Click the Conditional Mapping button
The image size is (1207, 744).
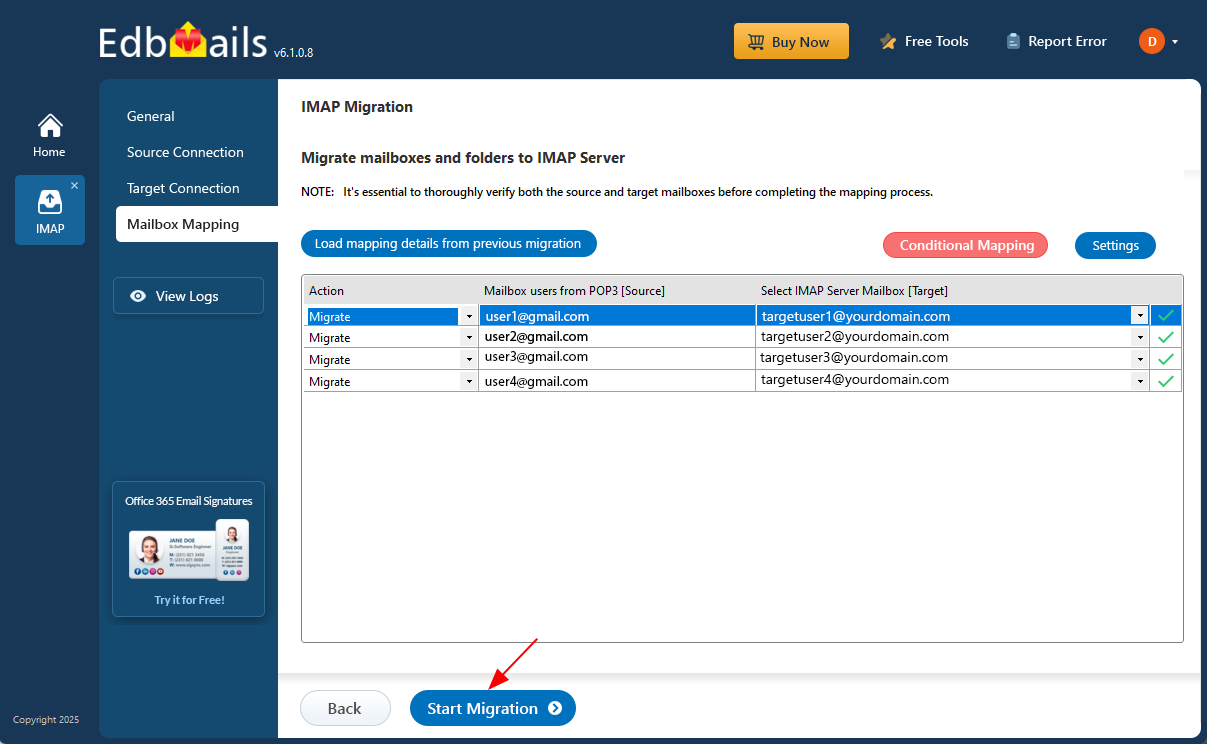pos(965,245)
